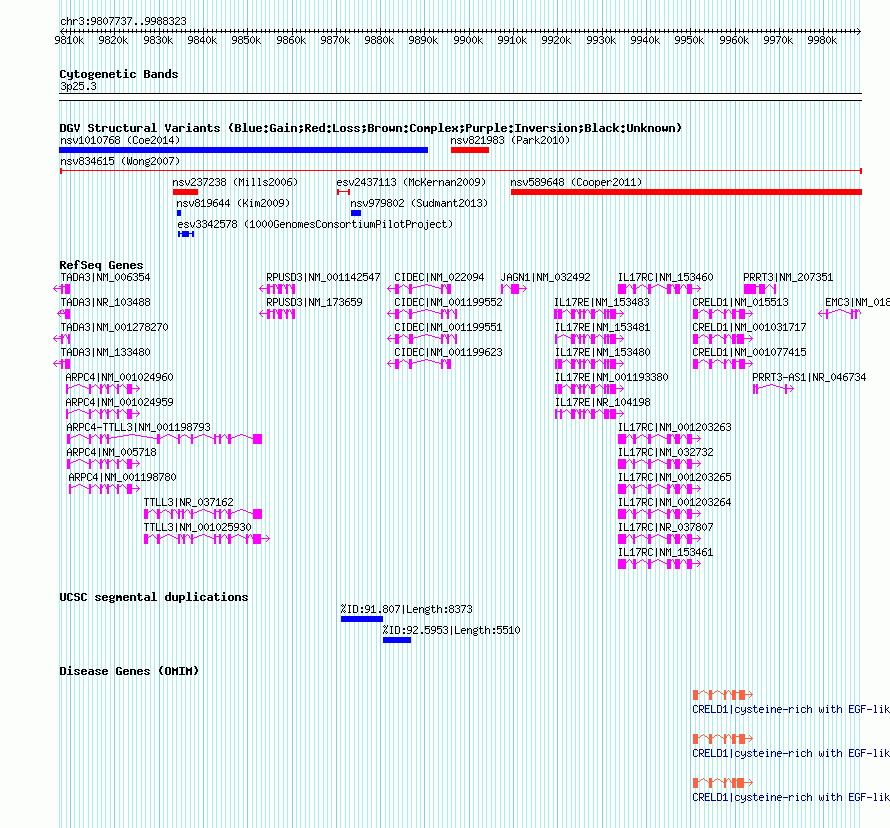Open transcript label ARPC4|NM_001198780
This screenshot has height=828, width=890.
[x=122, y=477]
